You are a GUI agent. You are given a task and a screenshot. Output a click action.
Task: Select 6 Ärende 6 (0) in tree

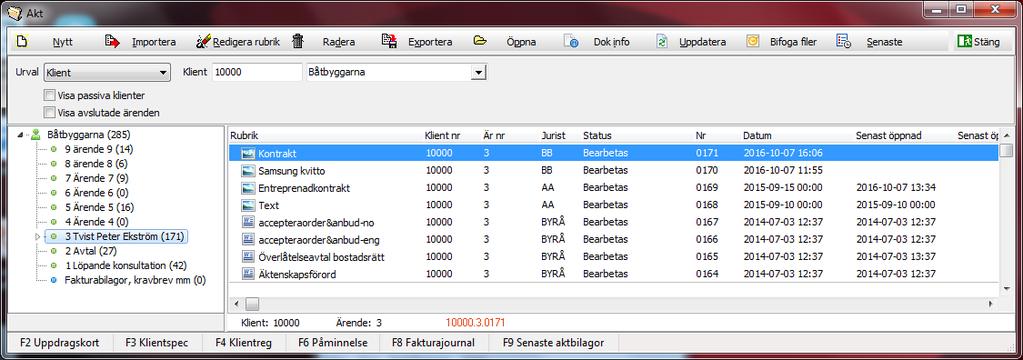97,192
